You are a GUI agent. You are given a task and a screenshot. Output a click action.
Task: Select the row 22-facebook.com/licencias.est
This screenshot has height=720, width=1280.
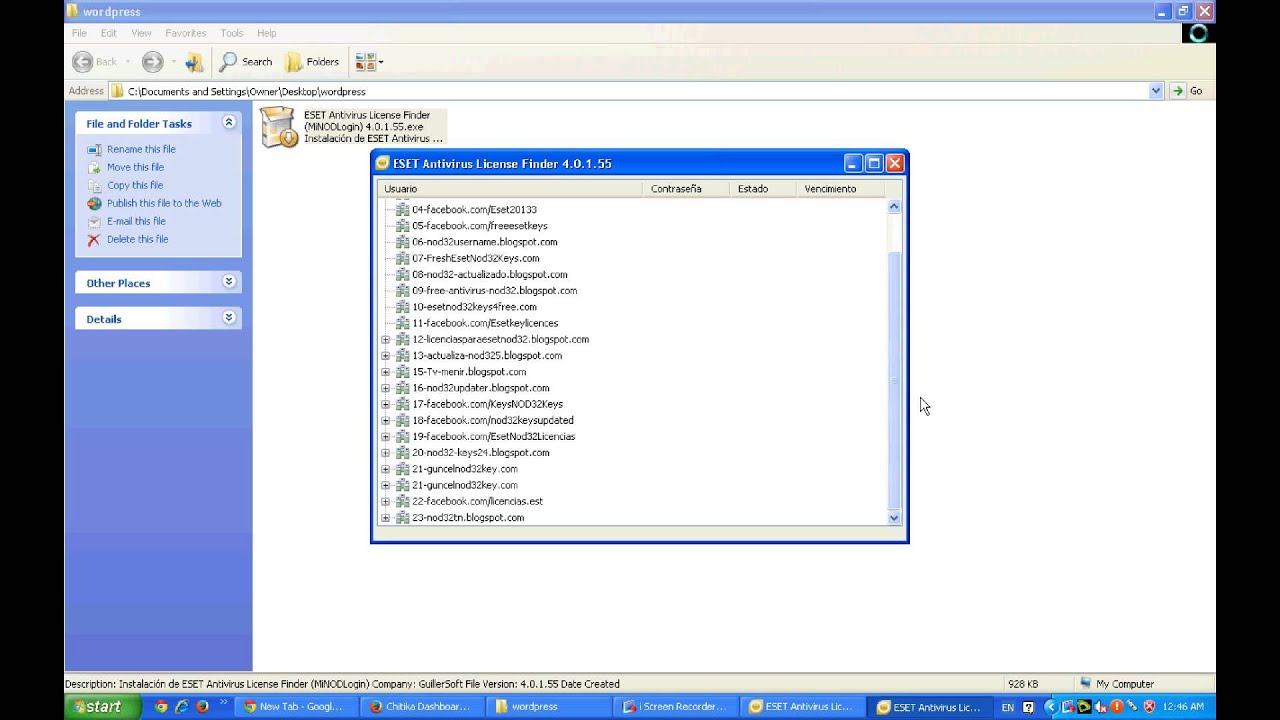click(477, 501)
